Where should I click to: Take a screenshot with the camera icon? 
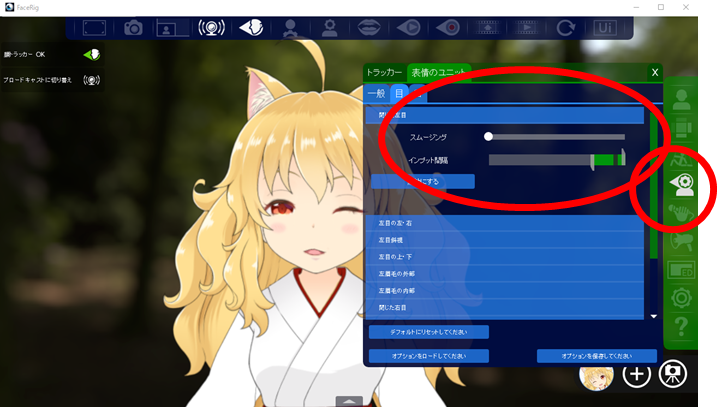pyautogui.click(x=133, y=28)
